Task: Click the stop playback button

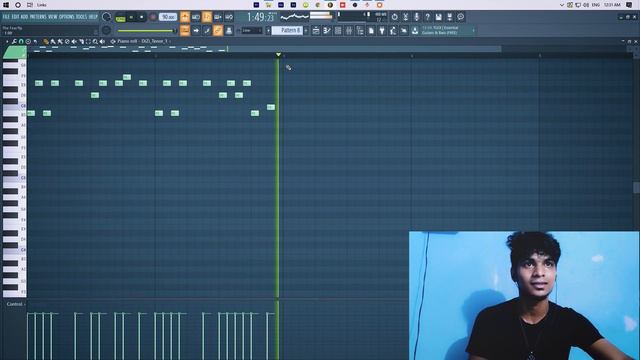Action: coord(142,17)
